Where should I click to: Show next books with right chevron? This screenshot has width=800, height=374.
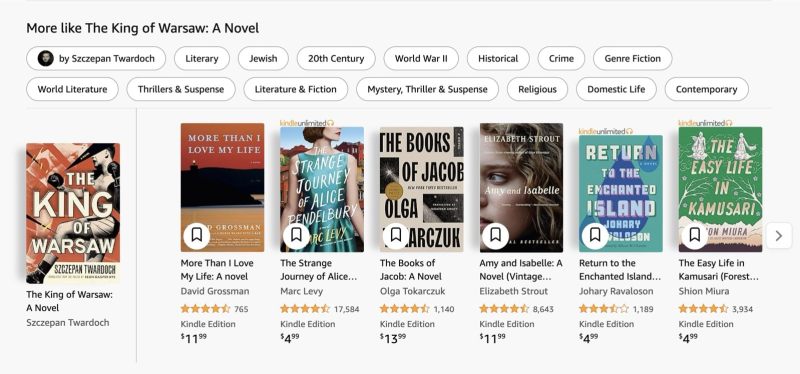(x=779, y=236)
